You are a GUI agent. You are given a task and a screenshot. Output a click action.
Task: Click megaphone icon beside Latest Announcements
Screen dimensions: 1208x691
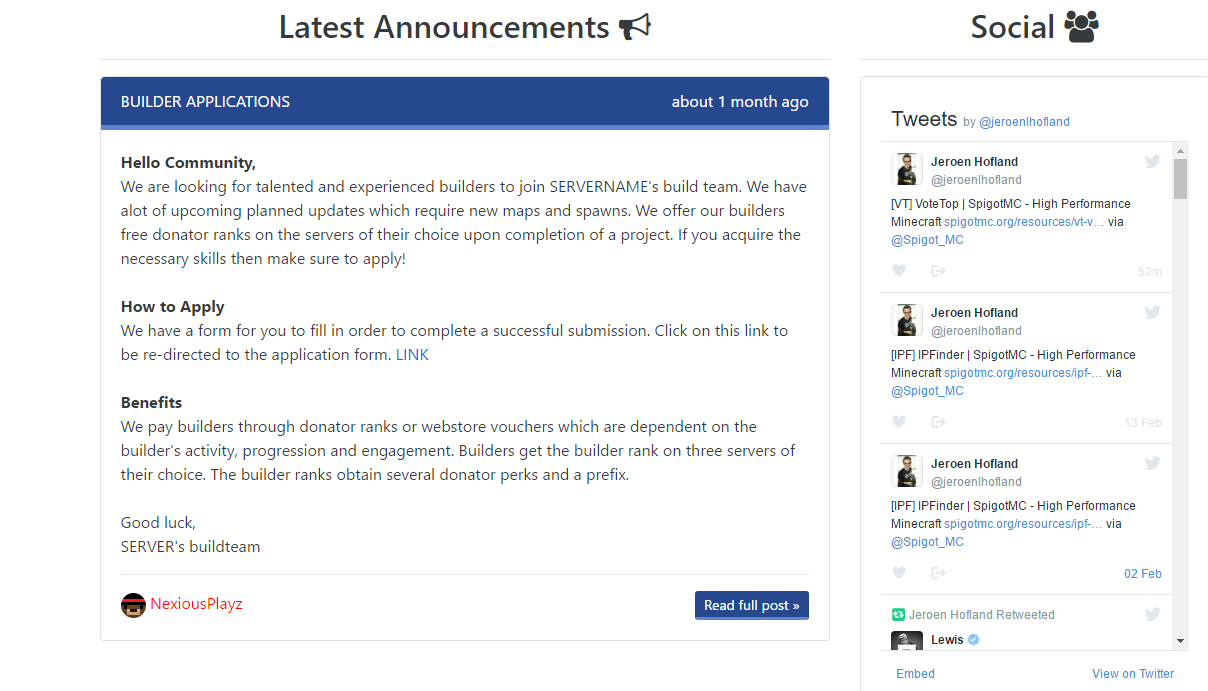634,27
